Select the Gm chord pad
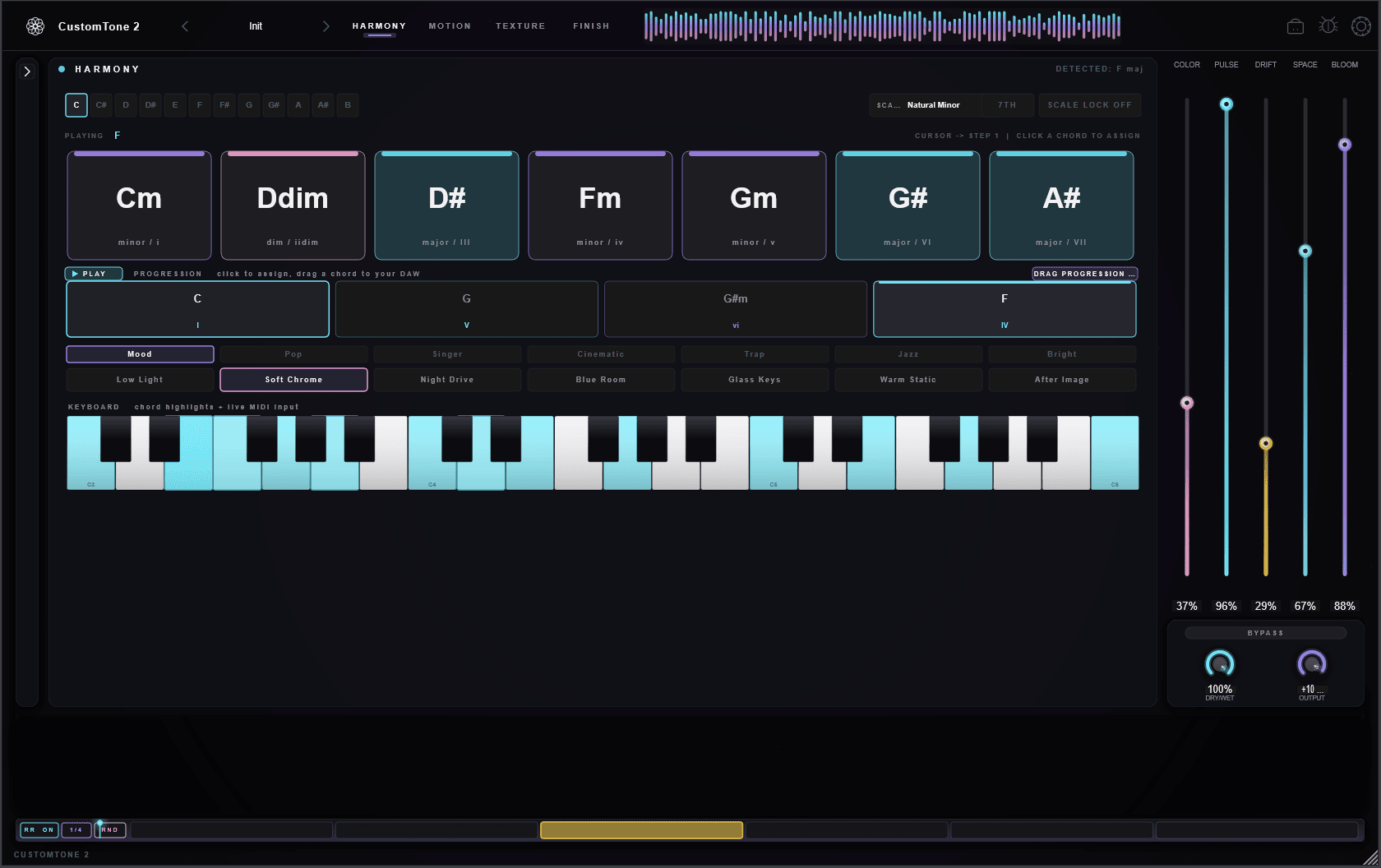Viewport: 1381px width, 868px height. coord(754,205)
